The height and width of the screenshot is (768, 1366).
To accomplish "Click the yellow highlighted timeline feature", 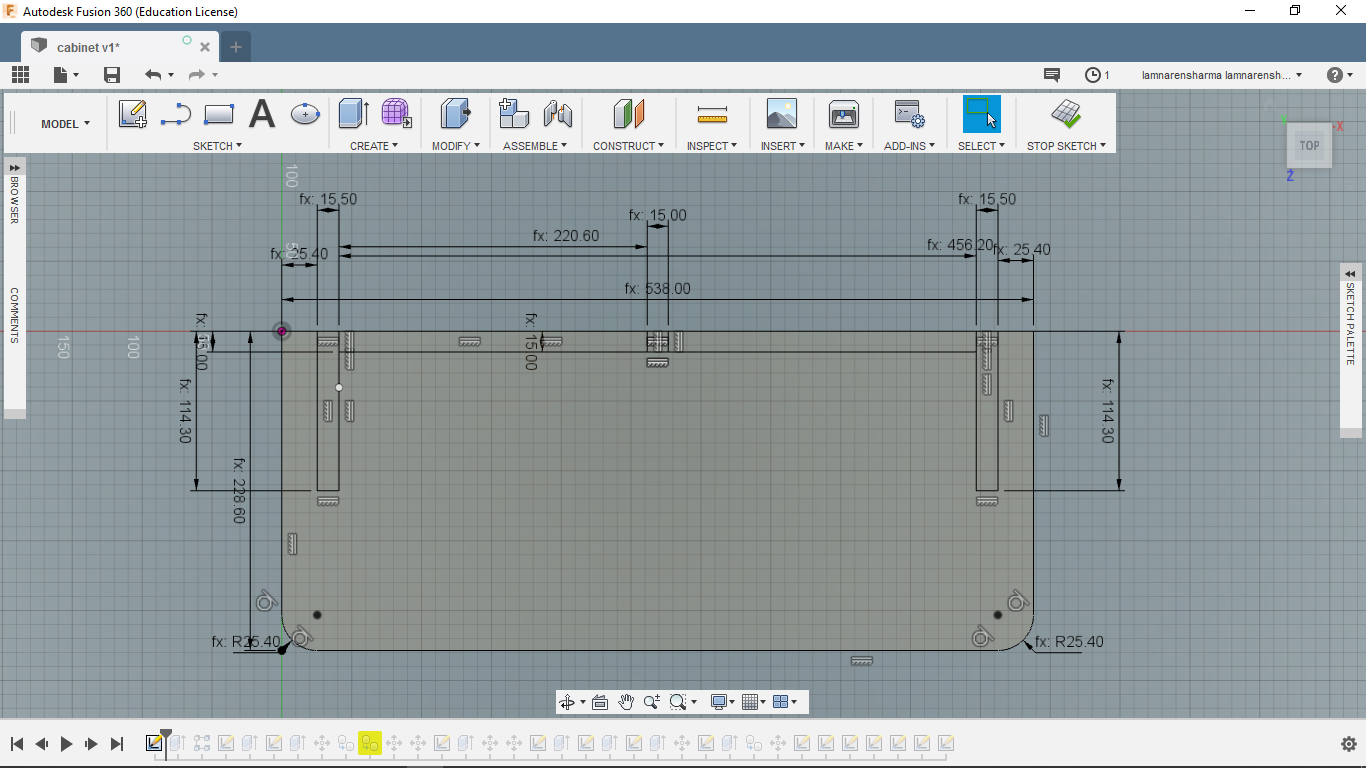I will coord(370,743).
